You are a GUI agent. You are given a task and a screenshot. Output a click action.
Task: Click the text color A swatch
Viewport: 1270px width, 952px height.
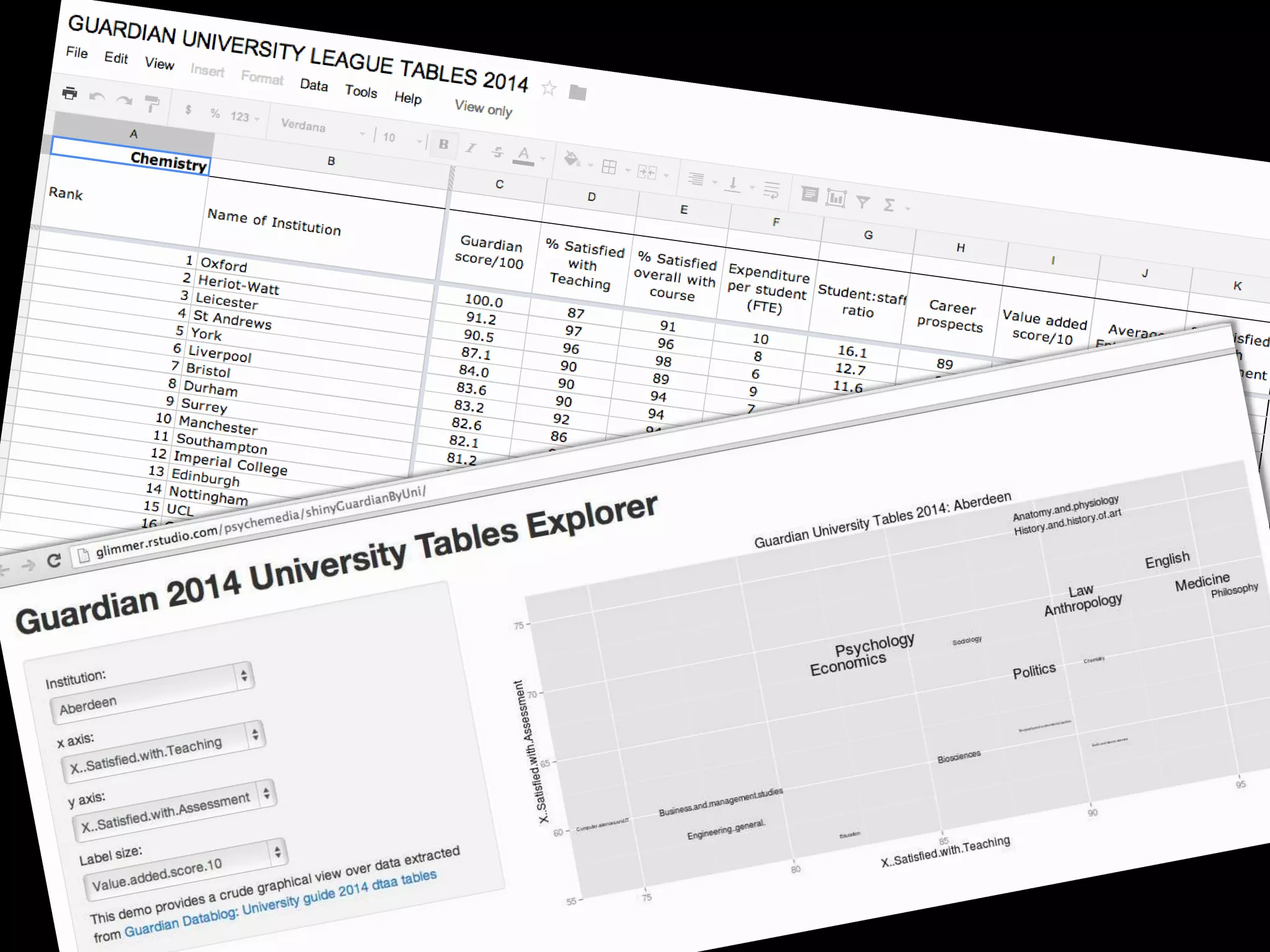click(x=523, y=155)
